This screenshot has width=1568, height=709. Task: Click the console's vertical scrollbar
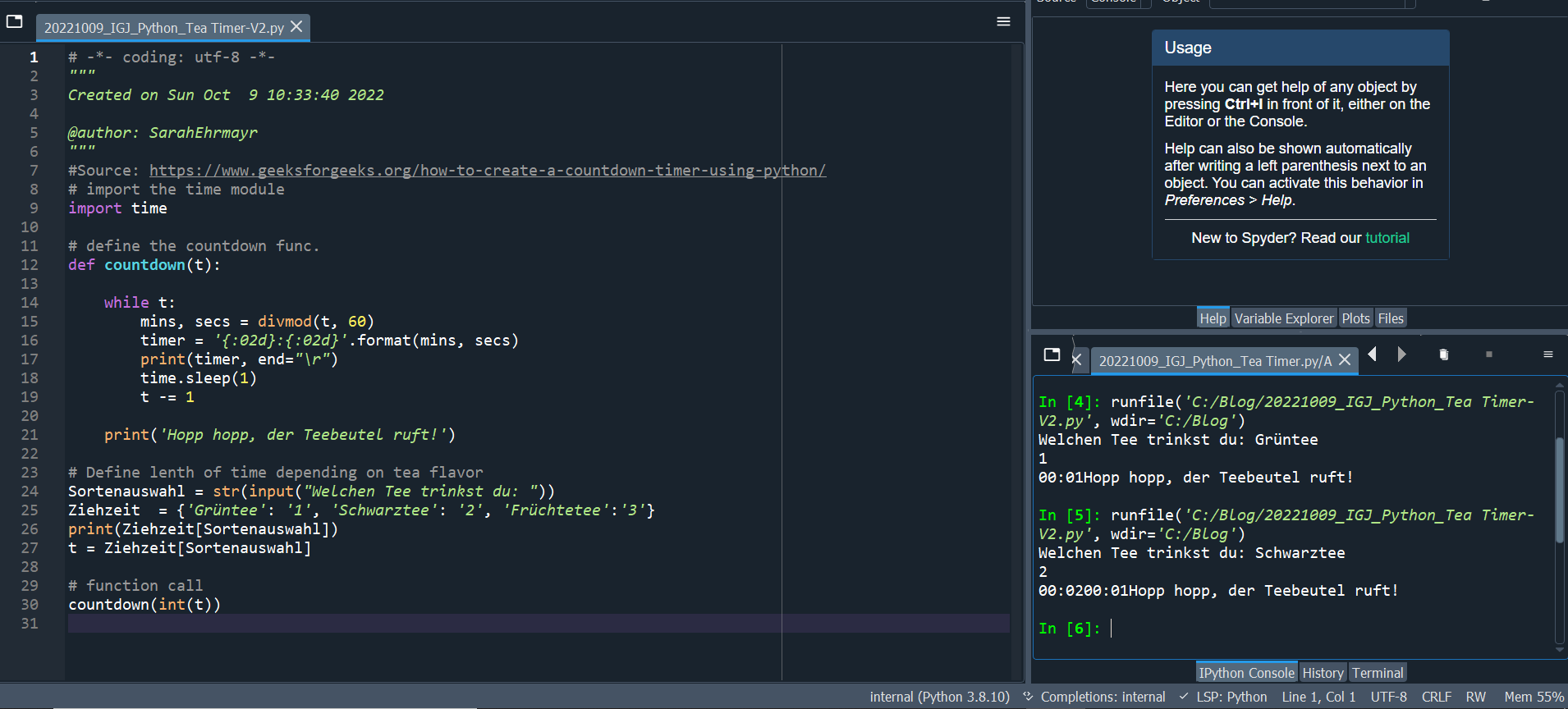click(1559, 489)
